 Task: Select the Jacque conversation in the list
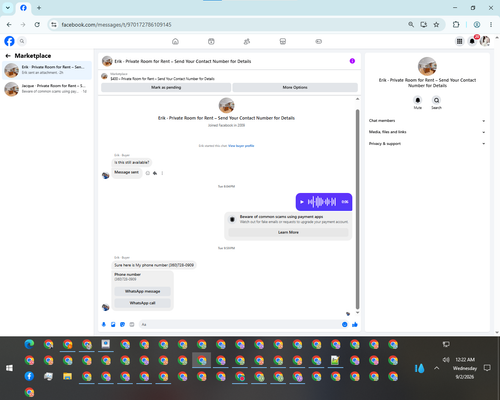47,89
